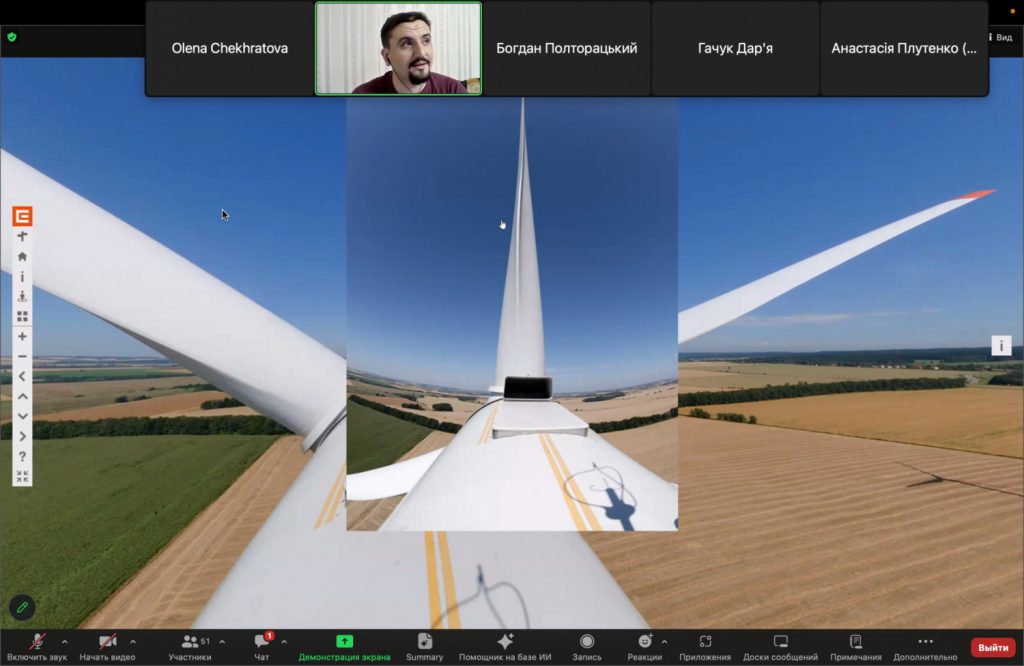Viewport: 1024px width, 666px height.
Task: Click the home icon in the panorama toolbar
Action: (22, 257)
